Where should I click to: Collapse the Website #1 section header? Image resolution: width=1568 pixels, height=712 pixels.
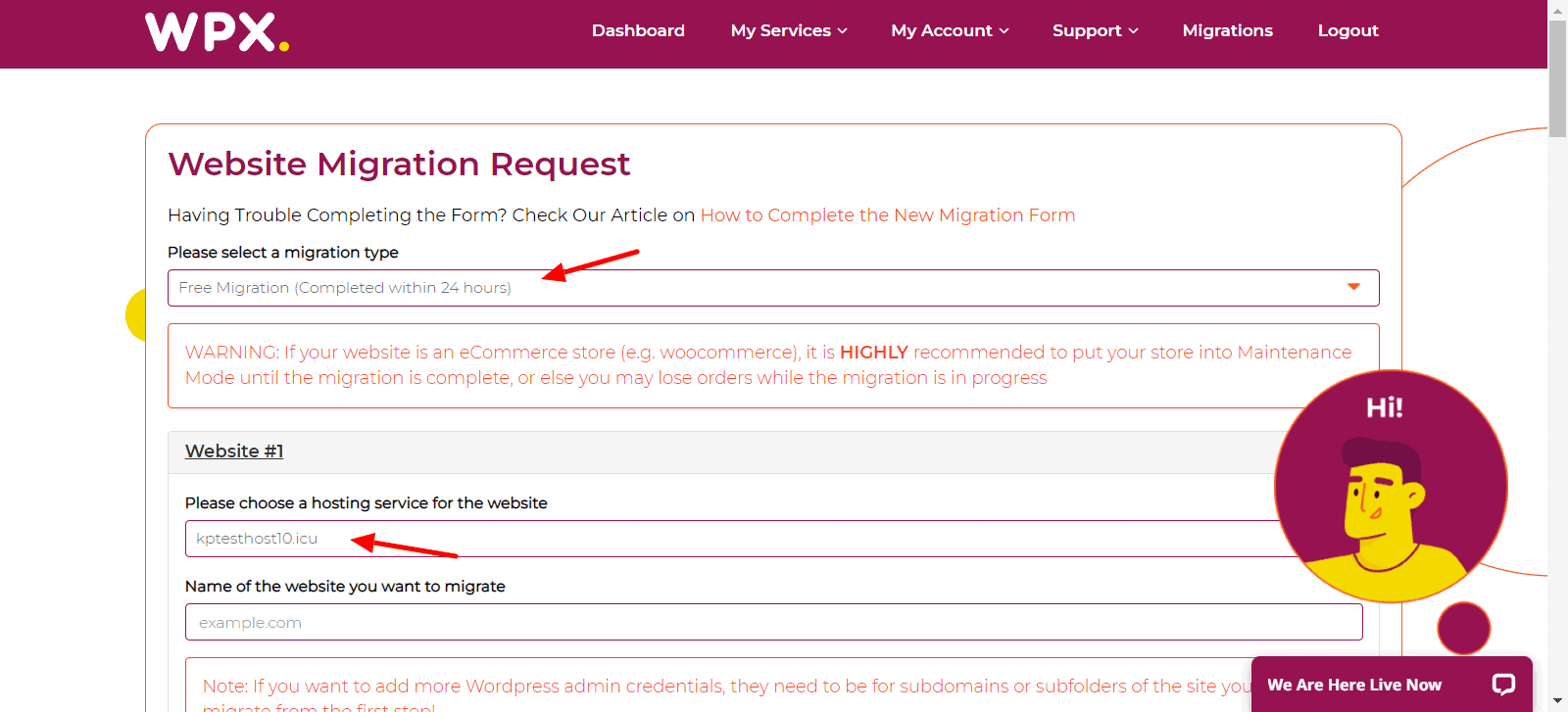click(234, 451)
